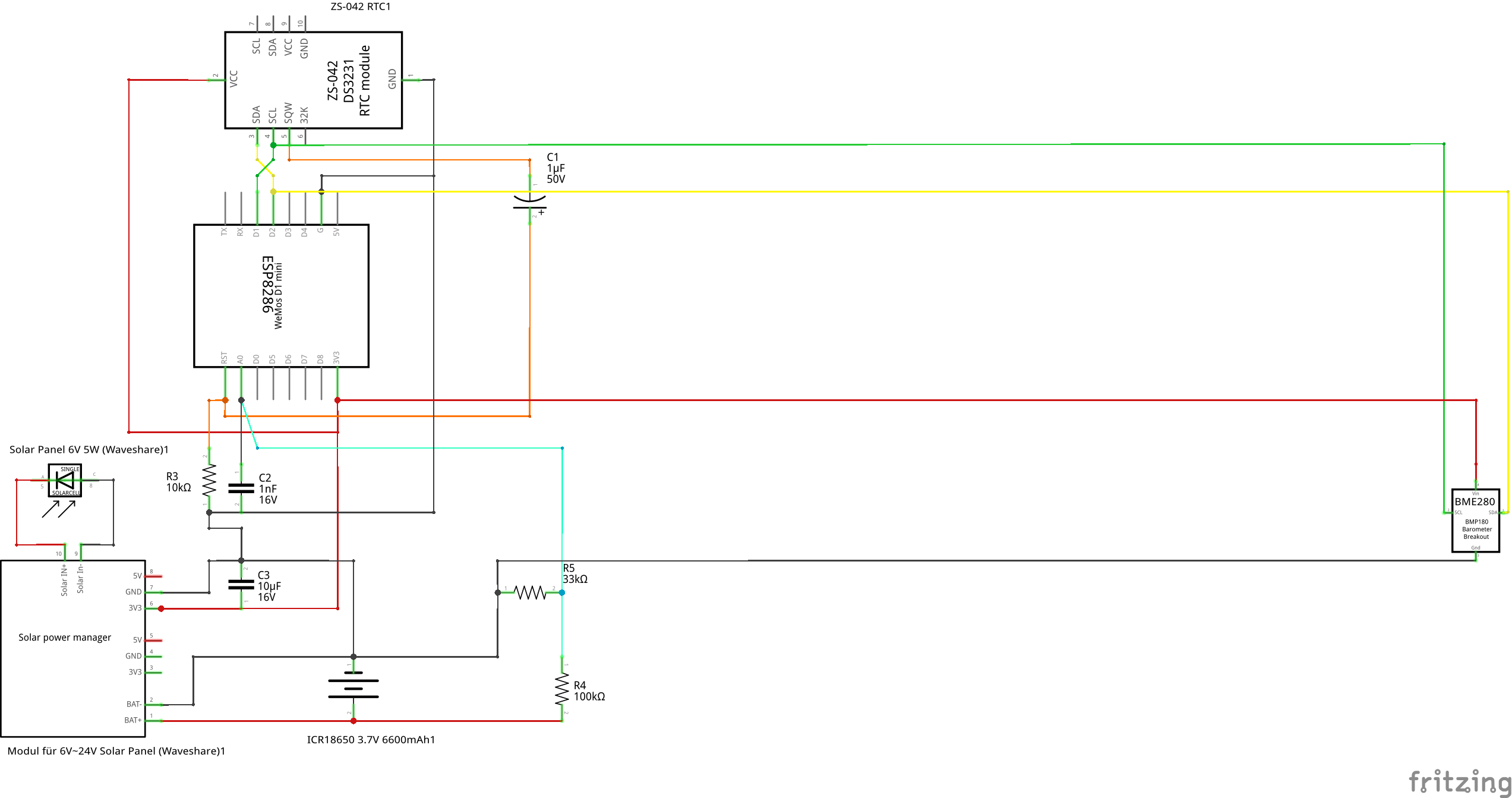Select the BME280 sensor block

(x=1475, y=521)
